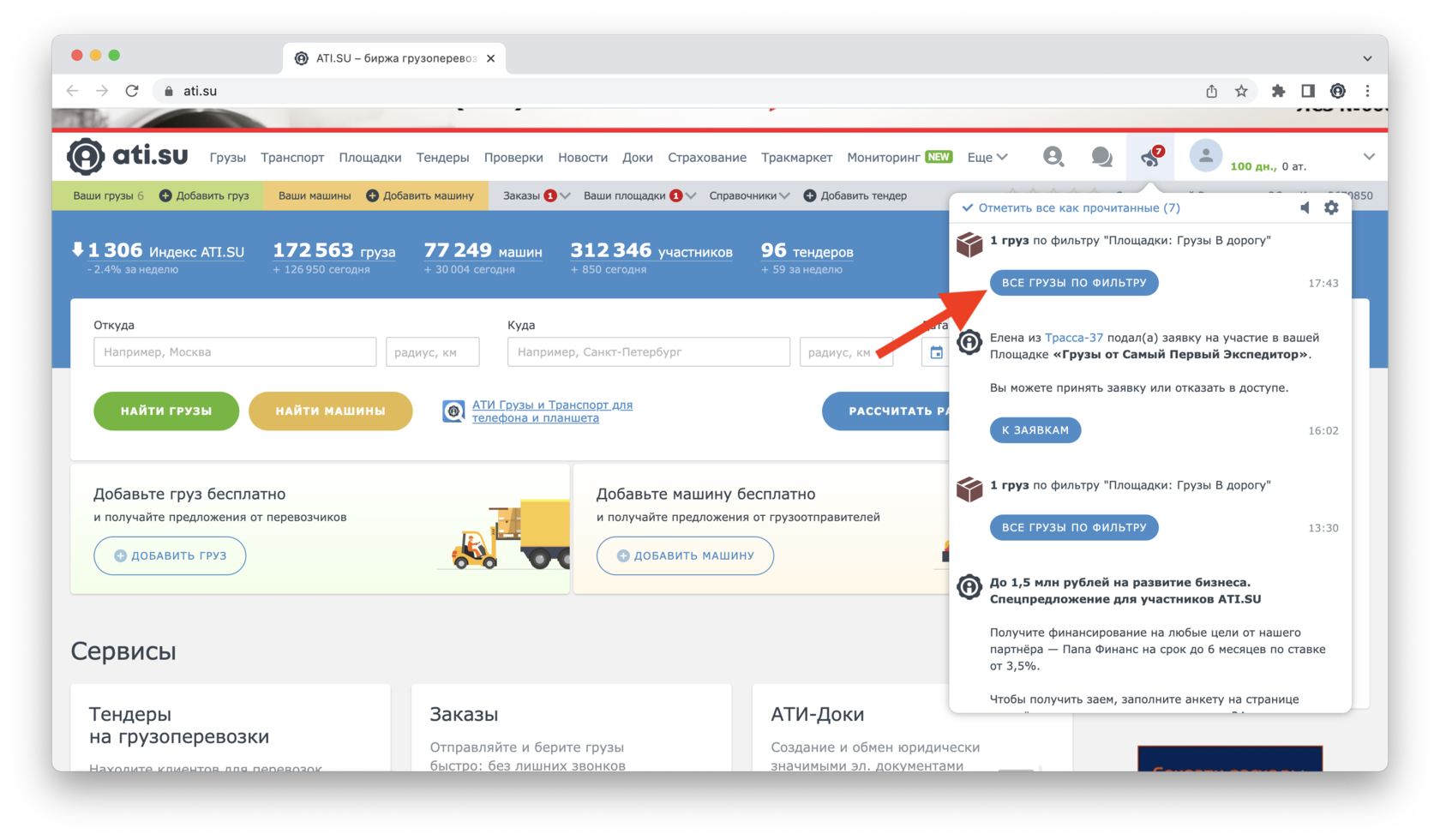The width and height of the screenshot is (1440, 840).
Task: Open ATI extension icon in browser toolbar
Action: click(1338, 91)
